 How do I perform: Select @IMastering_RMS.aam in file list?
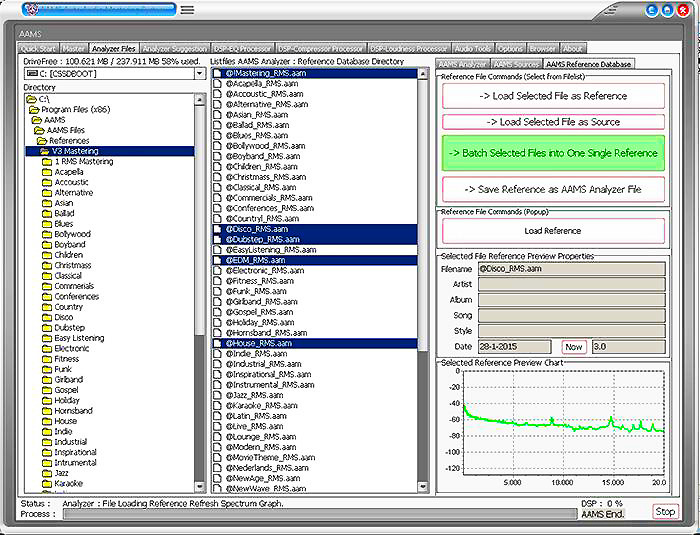click(x=315, y=73)
